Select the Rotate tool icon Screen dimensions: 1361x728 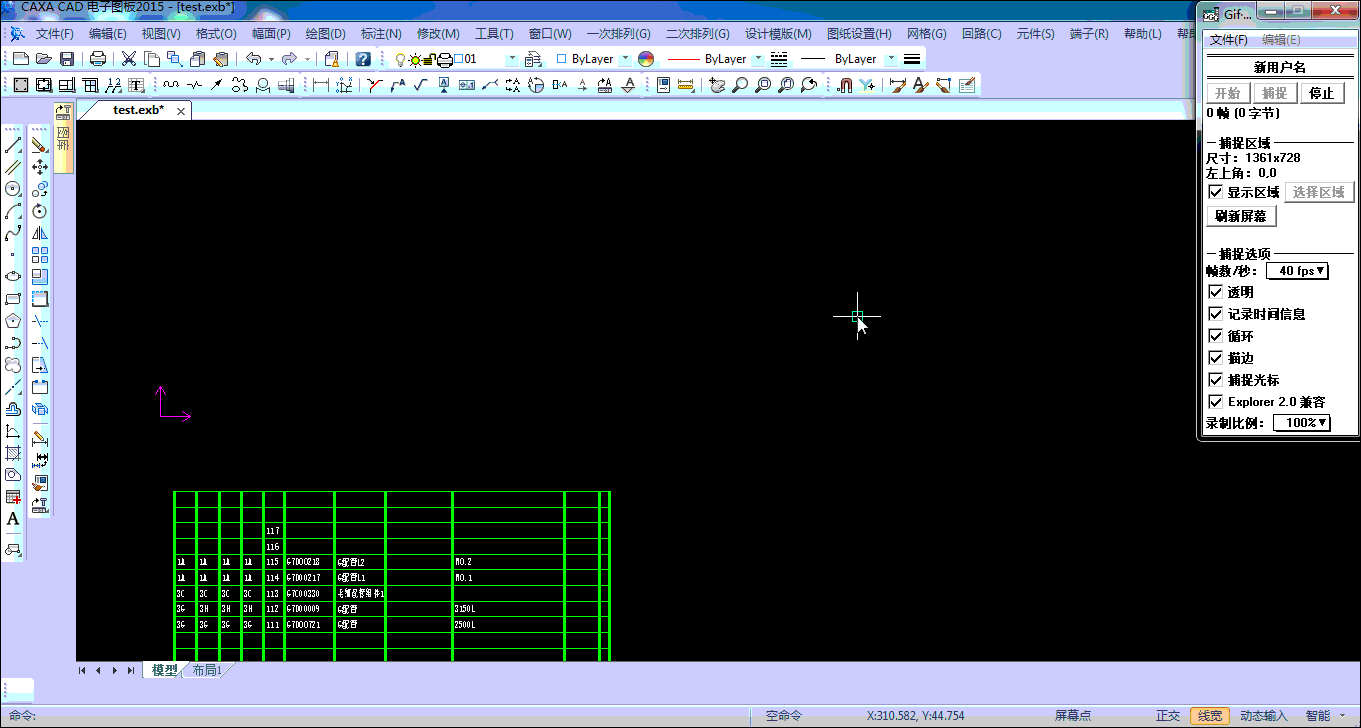tap(40, 211)
